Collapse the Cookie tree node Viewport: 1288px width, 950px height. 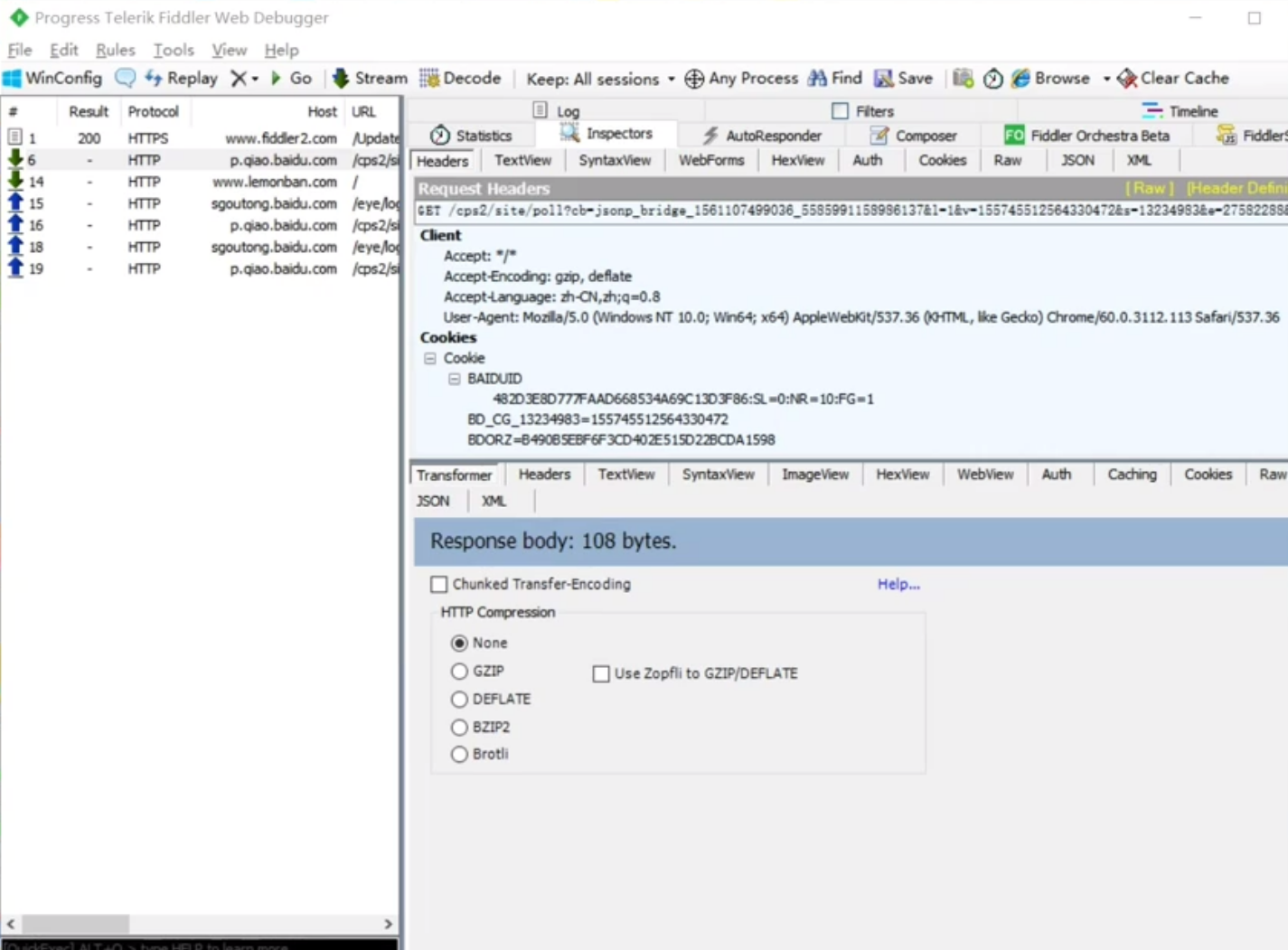point(430,358)
